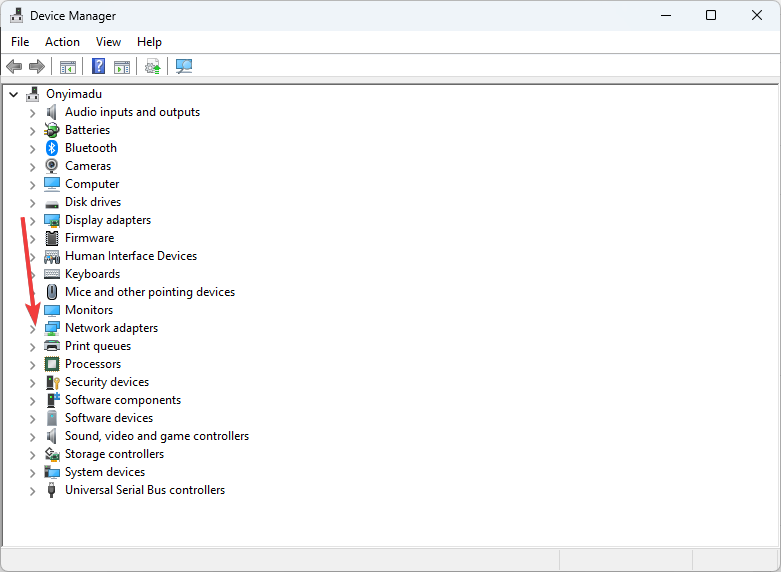This screenshot has height=572, width=781.
Task: Click the Forward arrow toolbar button
Action: (37, 66)
